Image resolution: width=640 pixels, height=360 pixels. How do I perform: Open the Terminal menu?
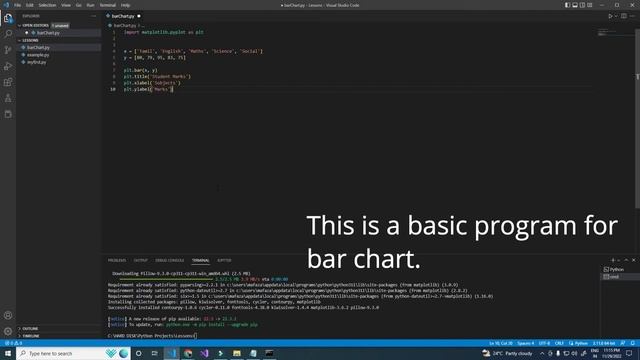(108, 5)
